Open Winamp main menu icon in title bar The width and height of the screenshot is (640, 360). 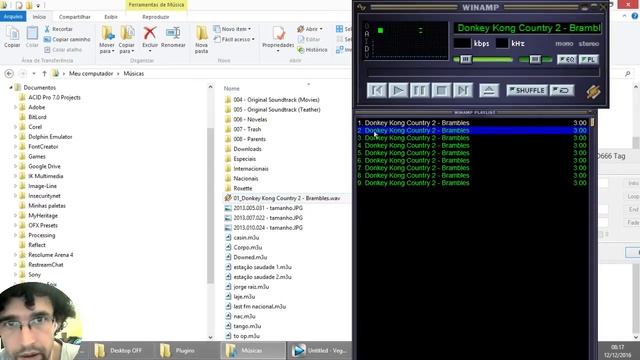coord(361,7)
